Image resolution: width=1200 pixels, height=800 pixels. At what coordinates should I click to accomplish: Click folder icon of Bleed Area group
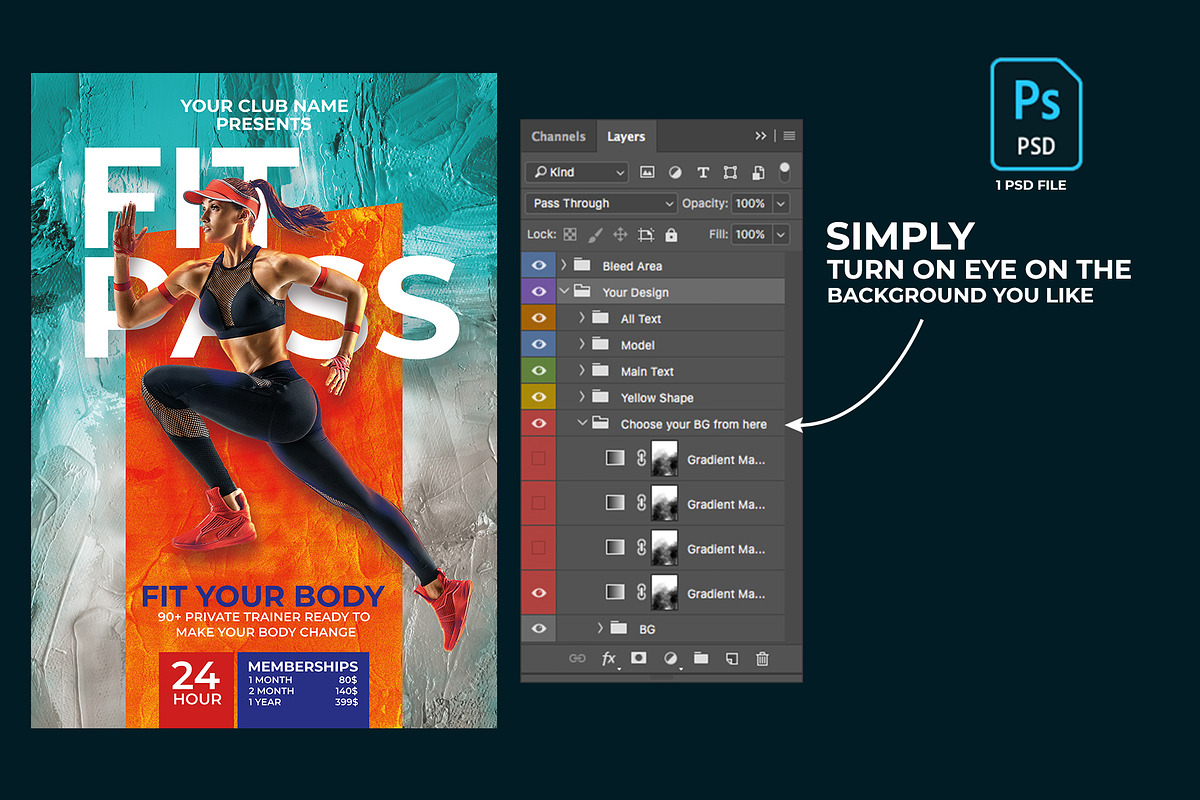point(582,265)
